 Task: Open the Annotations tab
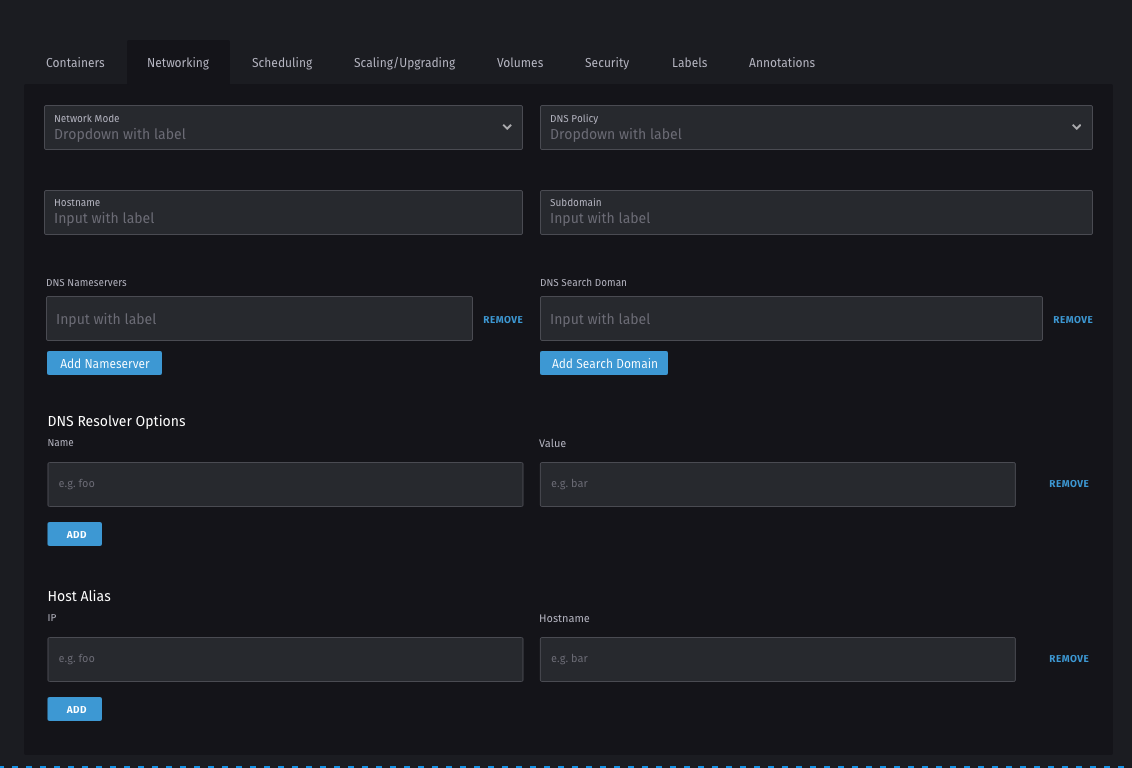point(782,62)
